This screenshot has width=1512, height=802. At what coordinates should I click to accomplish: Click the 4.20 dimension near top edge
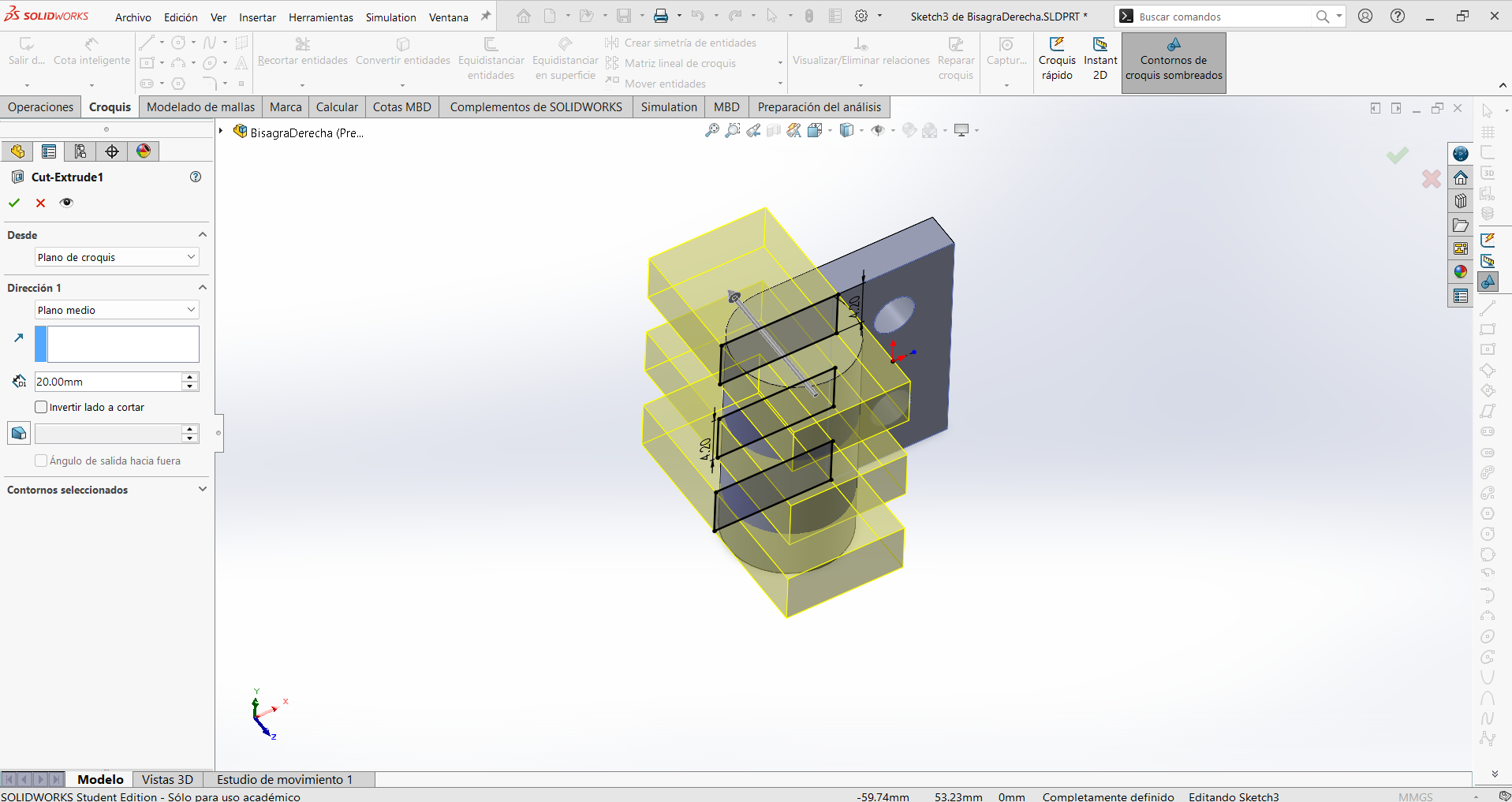854,306
